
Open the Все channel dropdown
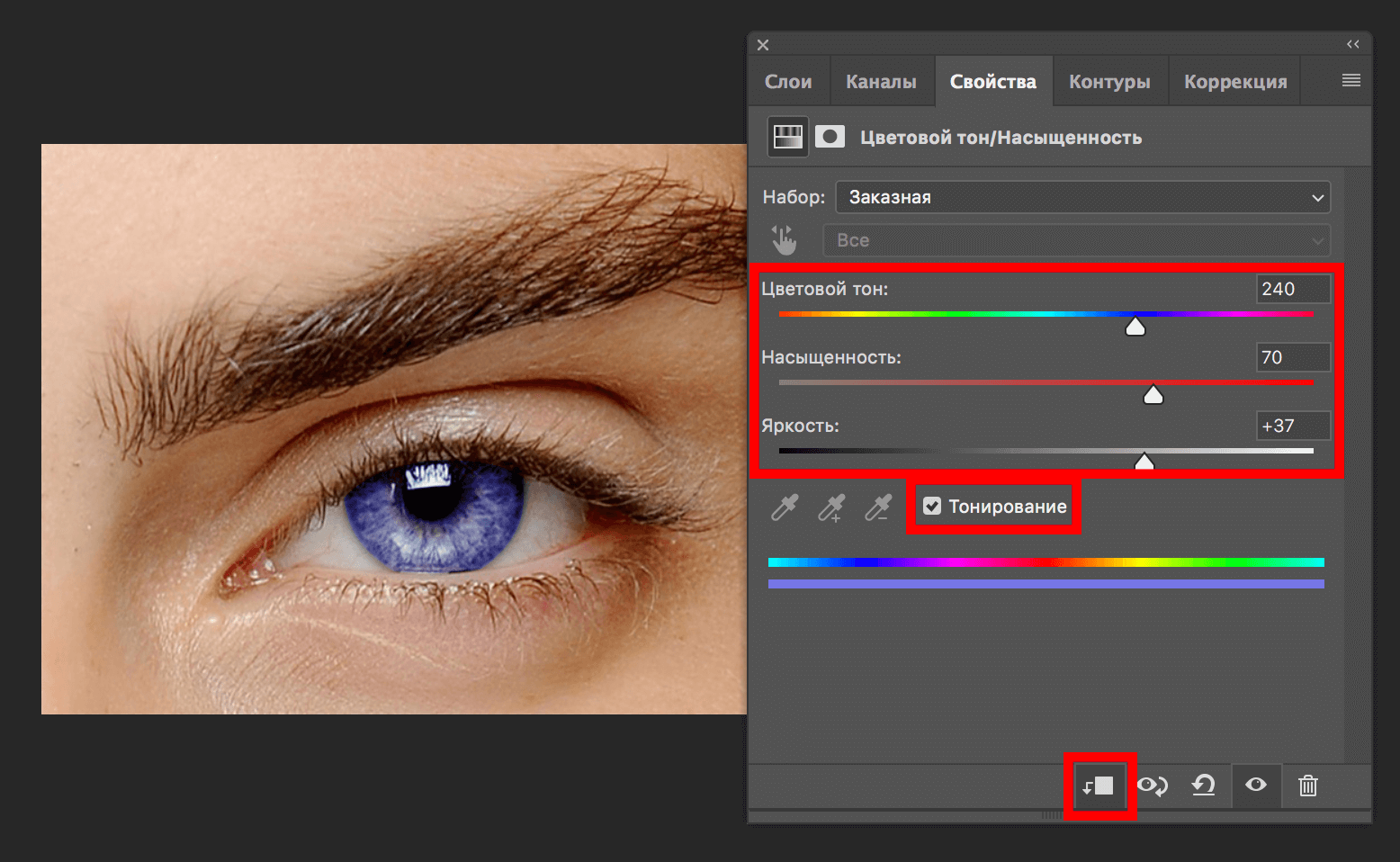(1076, 239)
